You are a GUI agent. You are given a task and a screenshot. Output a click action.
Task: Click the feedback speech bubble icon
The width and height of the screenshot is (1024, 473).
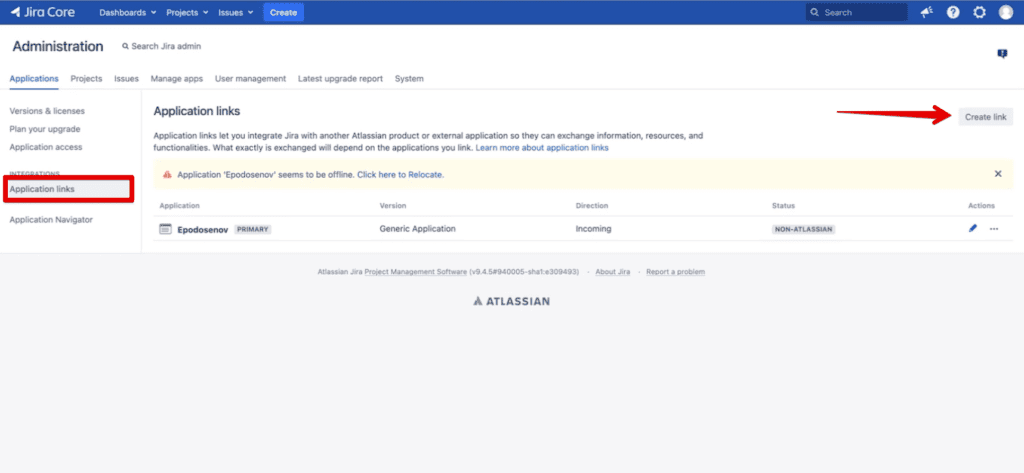1002,54
